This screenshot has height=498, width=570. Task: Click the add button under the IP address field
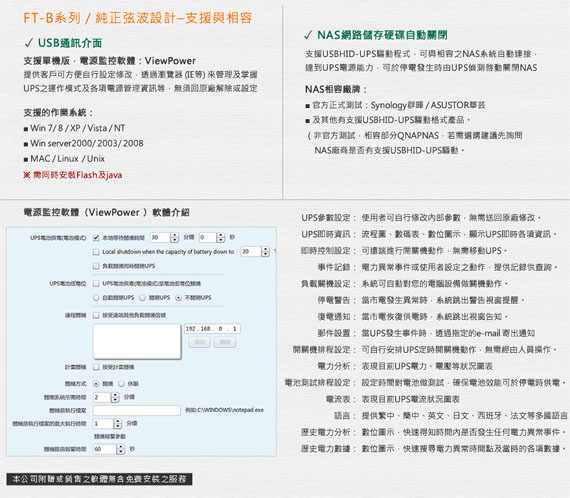pyautogui.click(x=199, y=342)
